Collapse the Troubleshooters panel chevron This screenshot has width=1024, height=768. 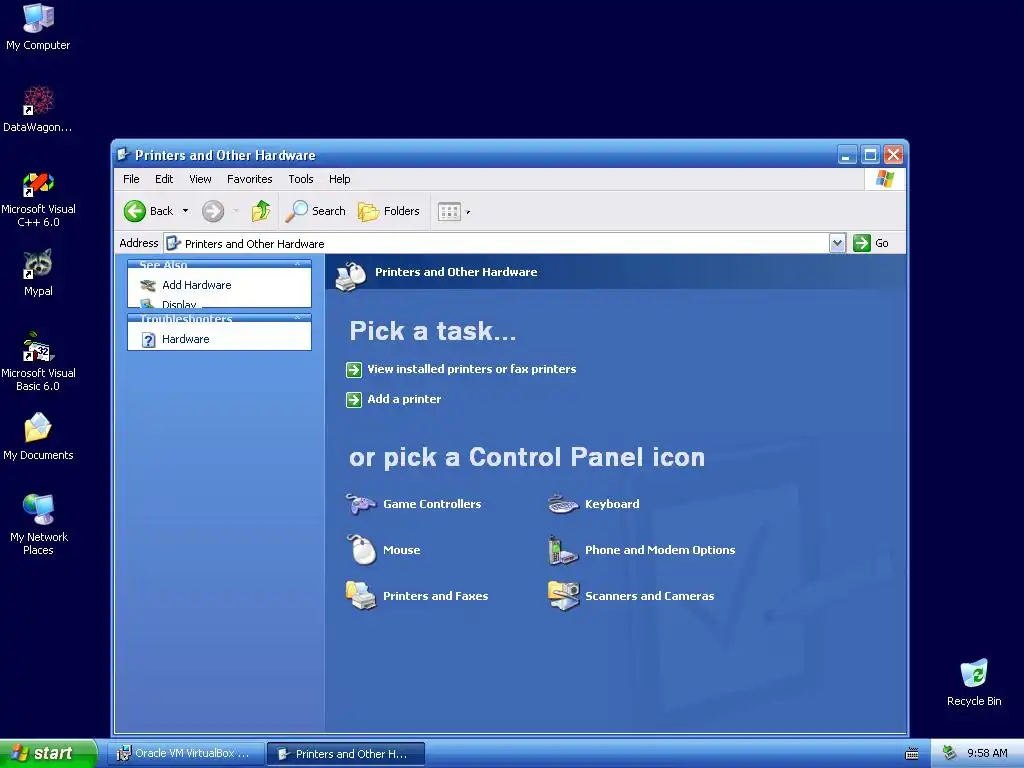pyautogui.click(x=298, y=318)
